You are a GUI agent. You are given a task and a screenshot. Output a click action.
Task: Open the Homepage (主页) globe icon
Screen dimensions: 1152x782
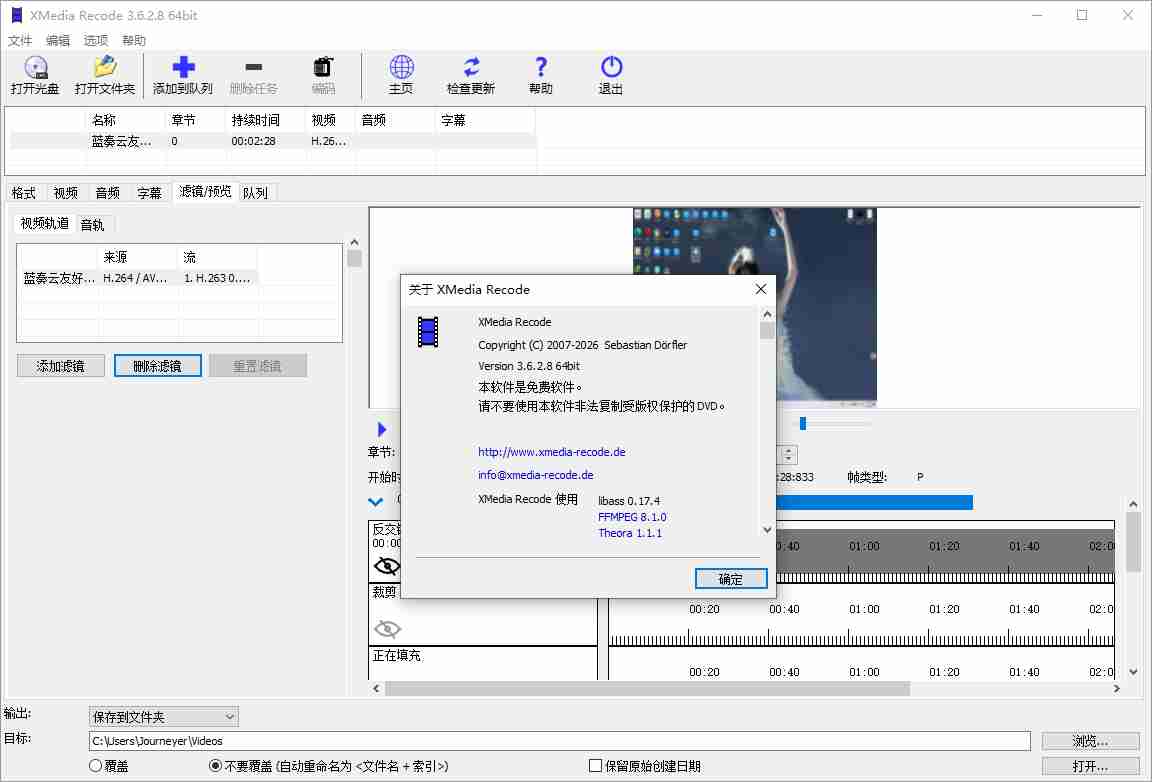401,68
